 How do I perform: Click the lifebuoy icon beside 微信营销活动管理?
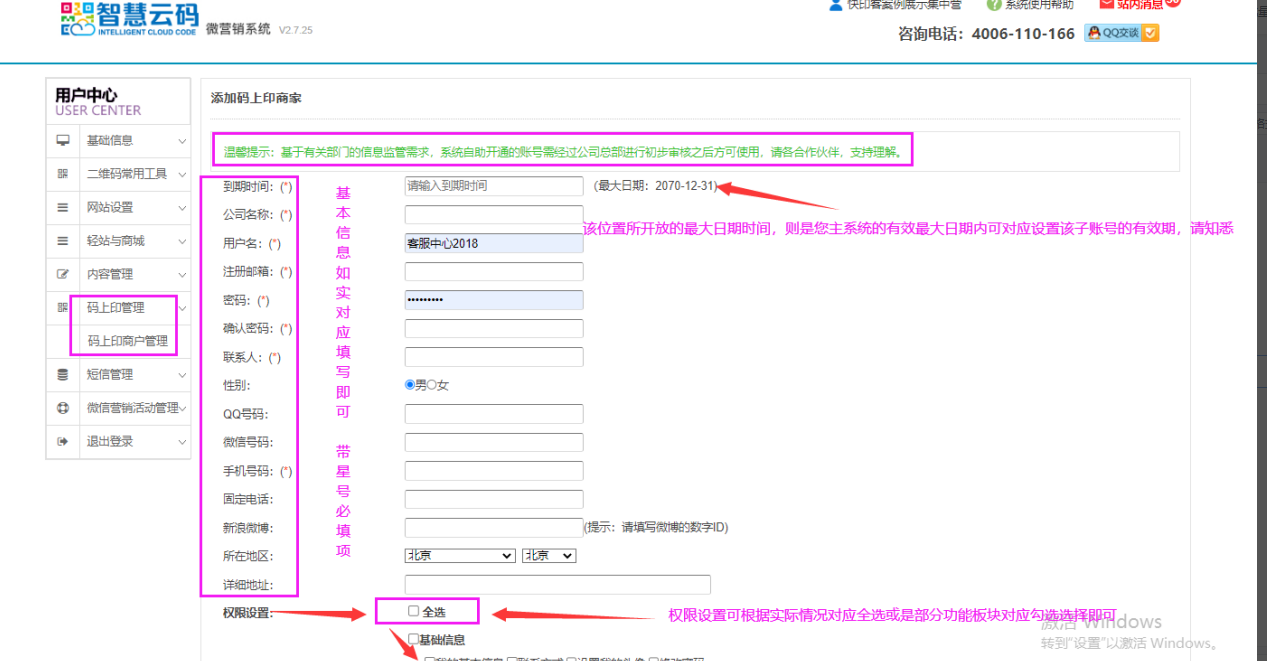(63, 408)
